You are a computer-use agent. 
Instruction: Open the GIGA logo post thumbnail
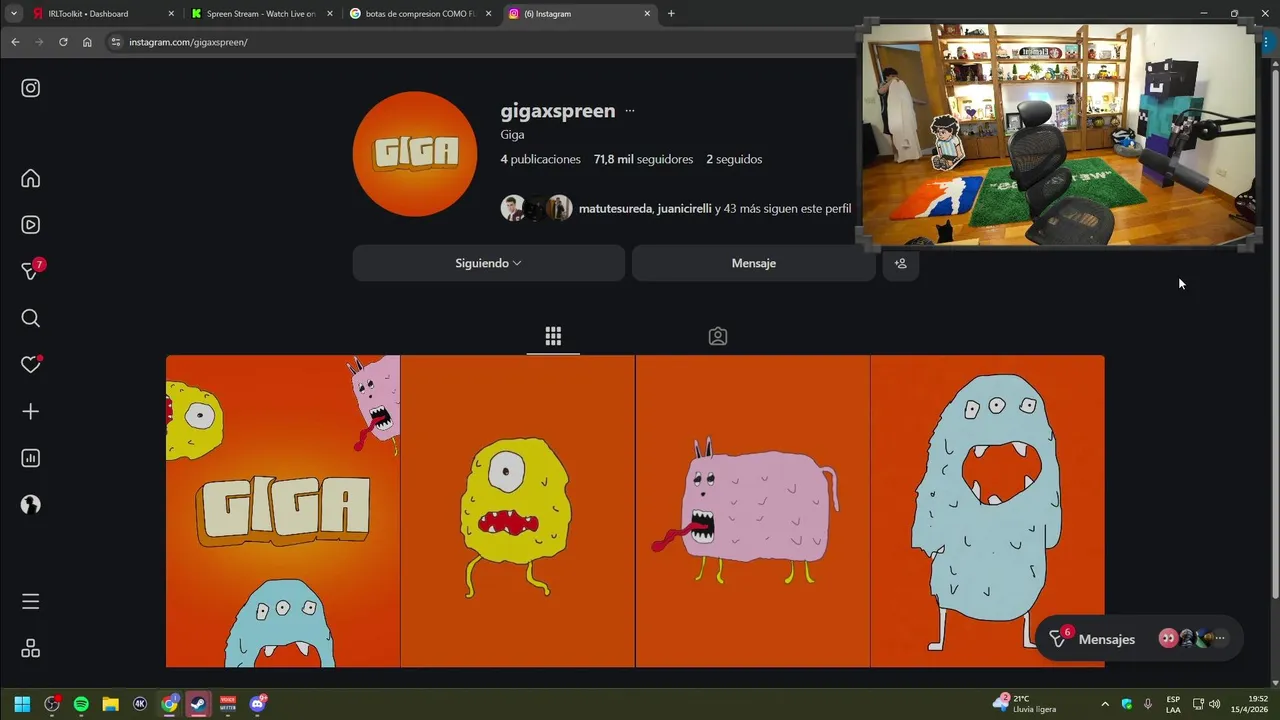[283, 511]
